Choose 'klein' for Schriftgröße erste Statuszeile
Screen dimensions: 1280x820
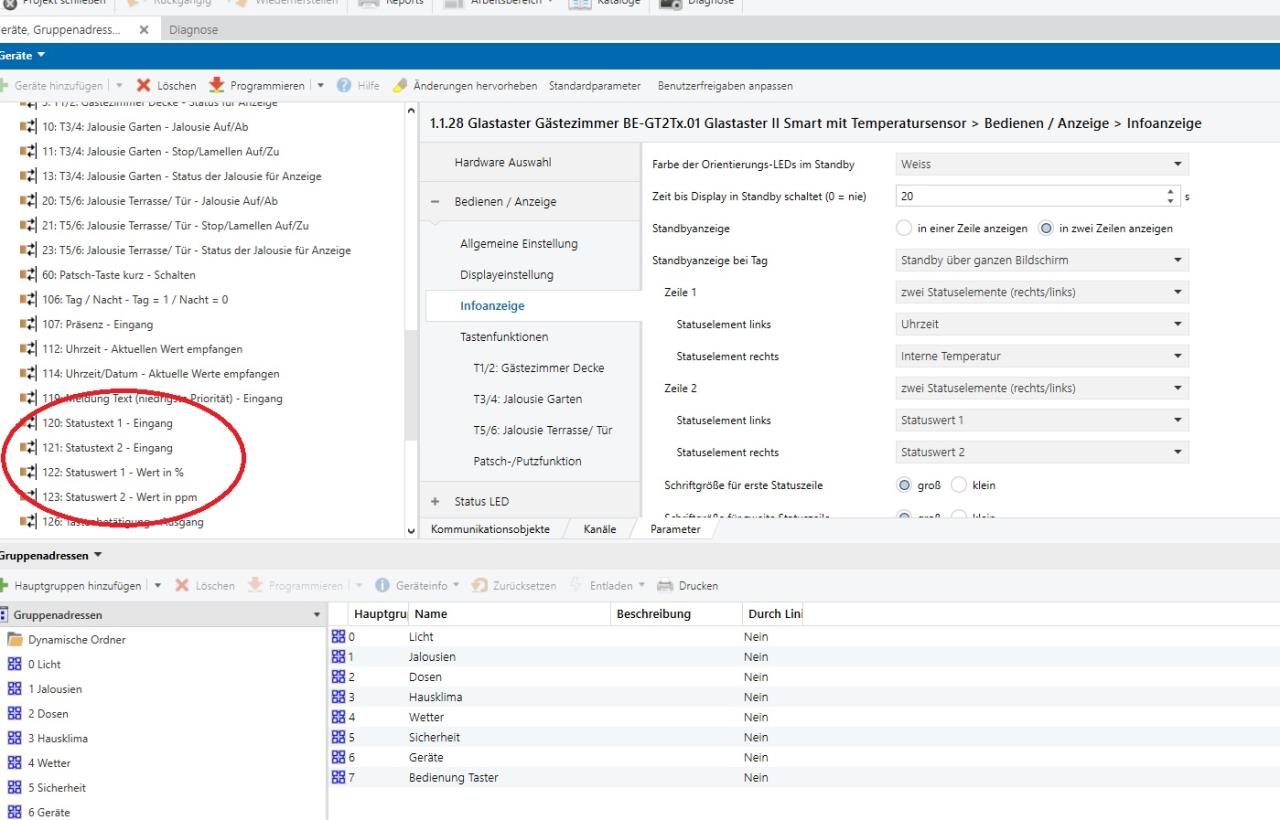[958, 485]
